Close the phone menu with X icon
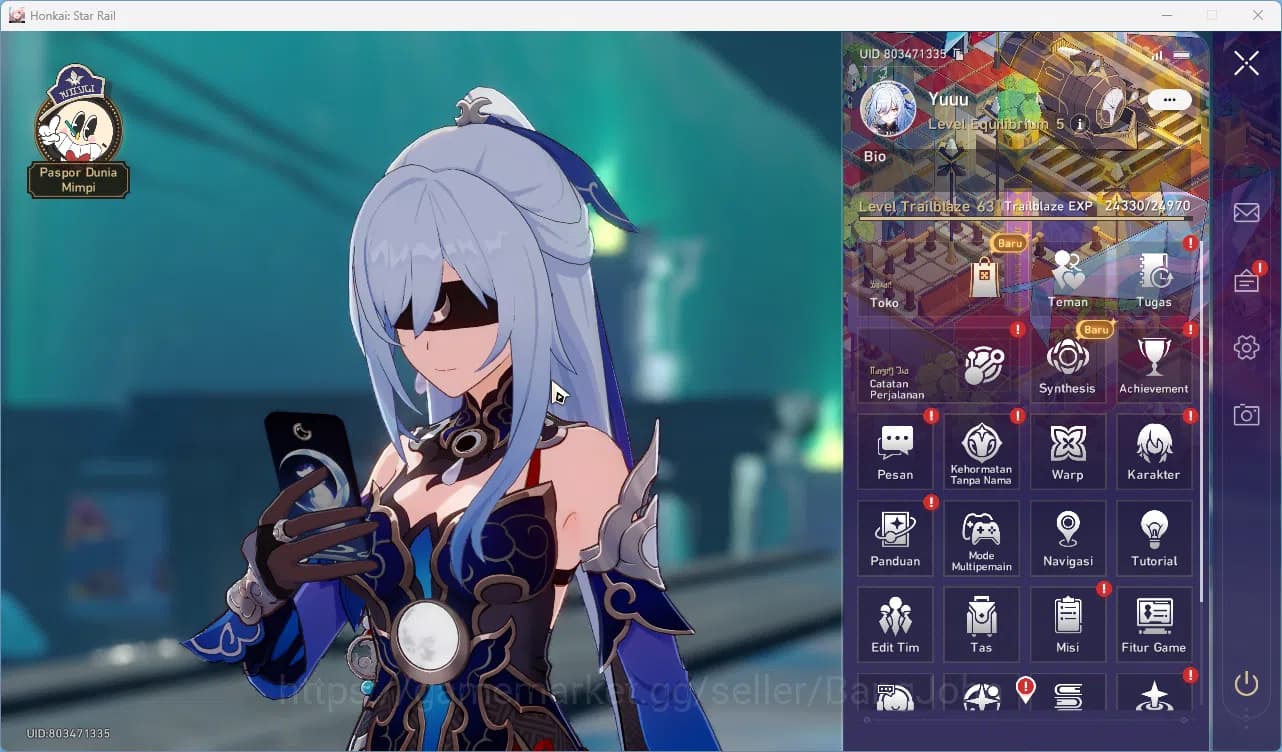 (1246, 64)
